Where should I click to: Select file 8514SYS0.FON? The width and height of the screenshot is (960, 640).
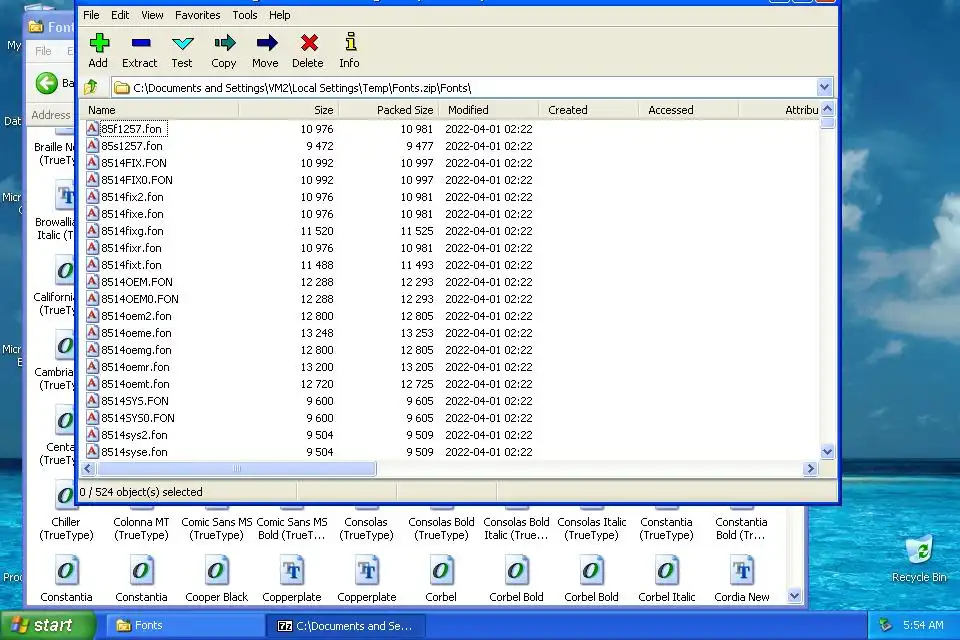138,418
